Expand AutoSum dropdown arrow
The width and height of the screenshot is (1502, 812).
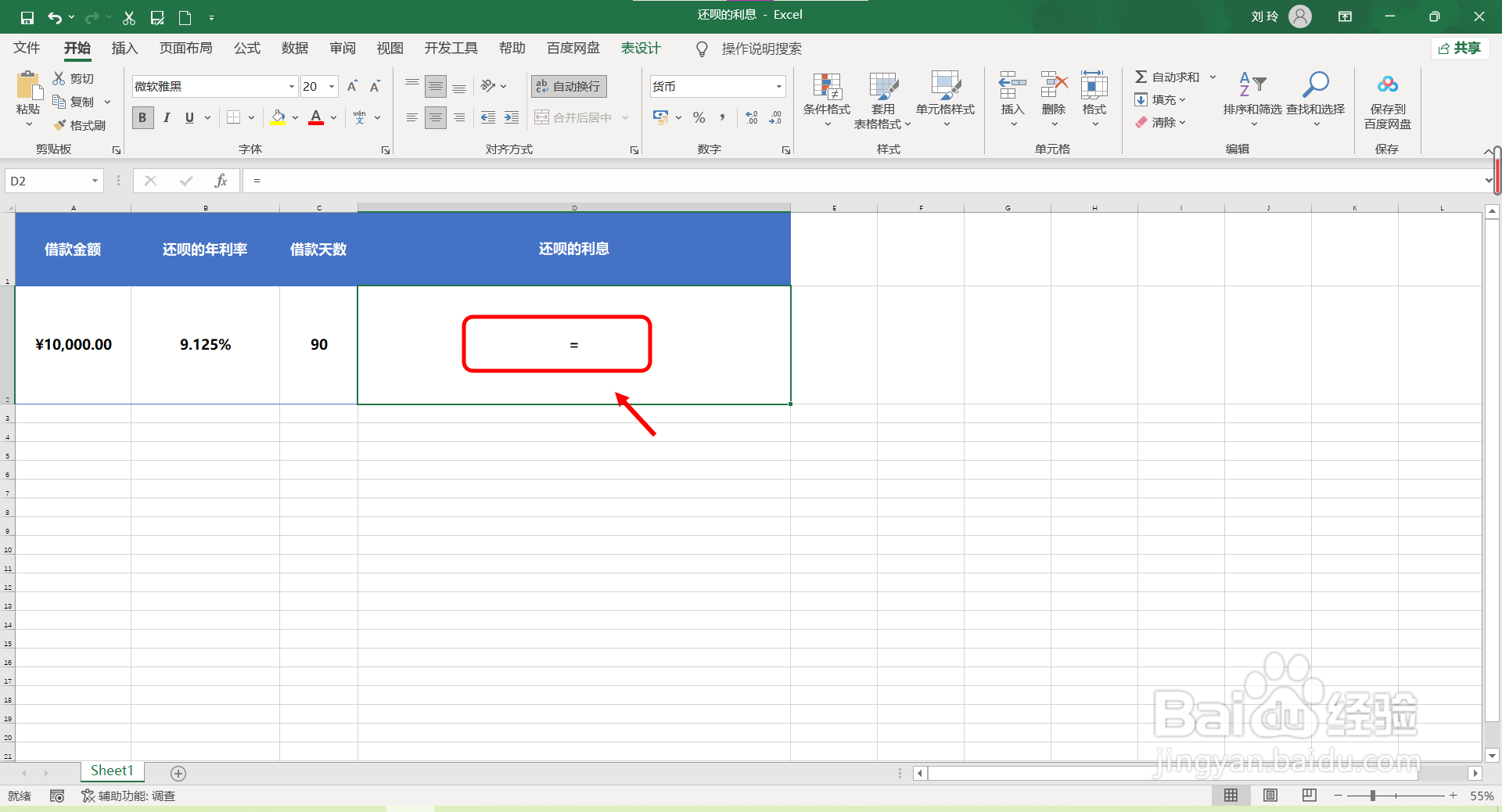tap(1213, 77)
